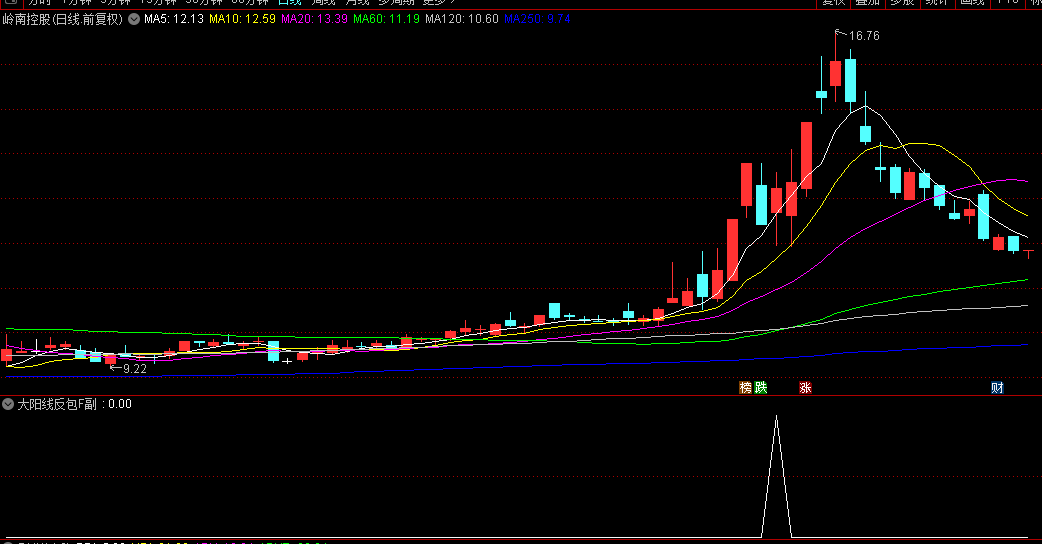
Task: Select the 岭南控股(日线.前复权) chart title
Action: tap(62, 19)
